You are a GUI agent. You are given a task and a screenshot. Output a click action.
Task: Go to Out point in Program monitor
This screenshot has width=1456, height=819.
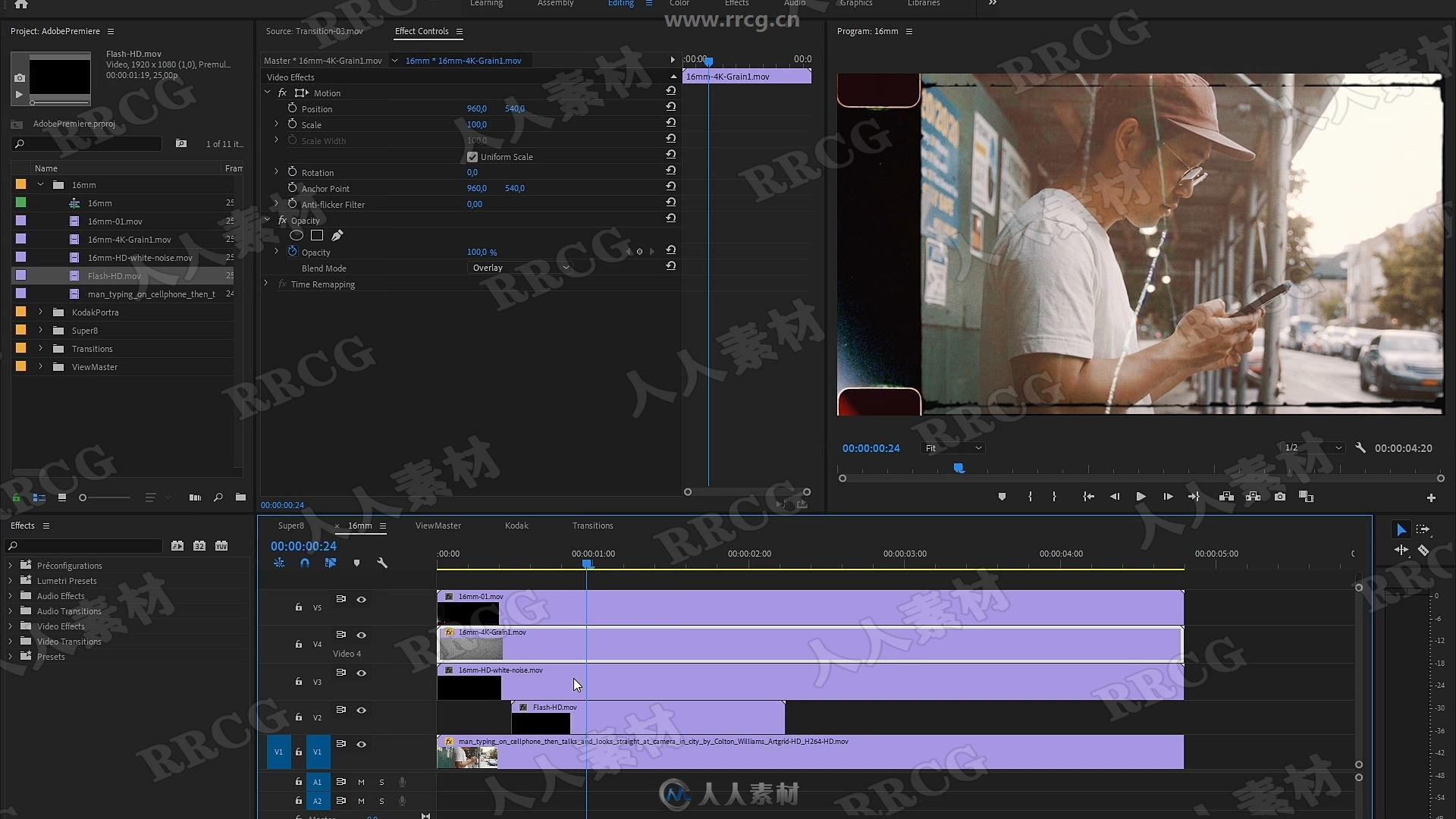pos(1194,497)
